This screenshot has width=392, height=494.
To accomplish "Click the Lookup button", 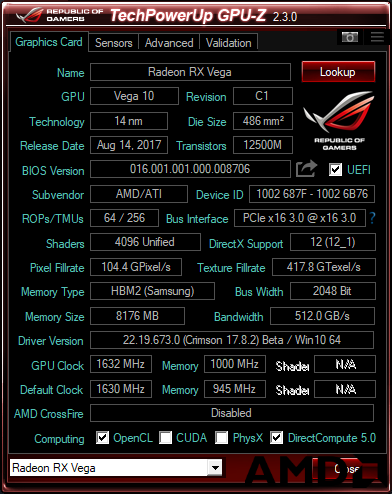I will 338,72.
